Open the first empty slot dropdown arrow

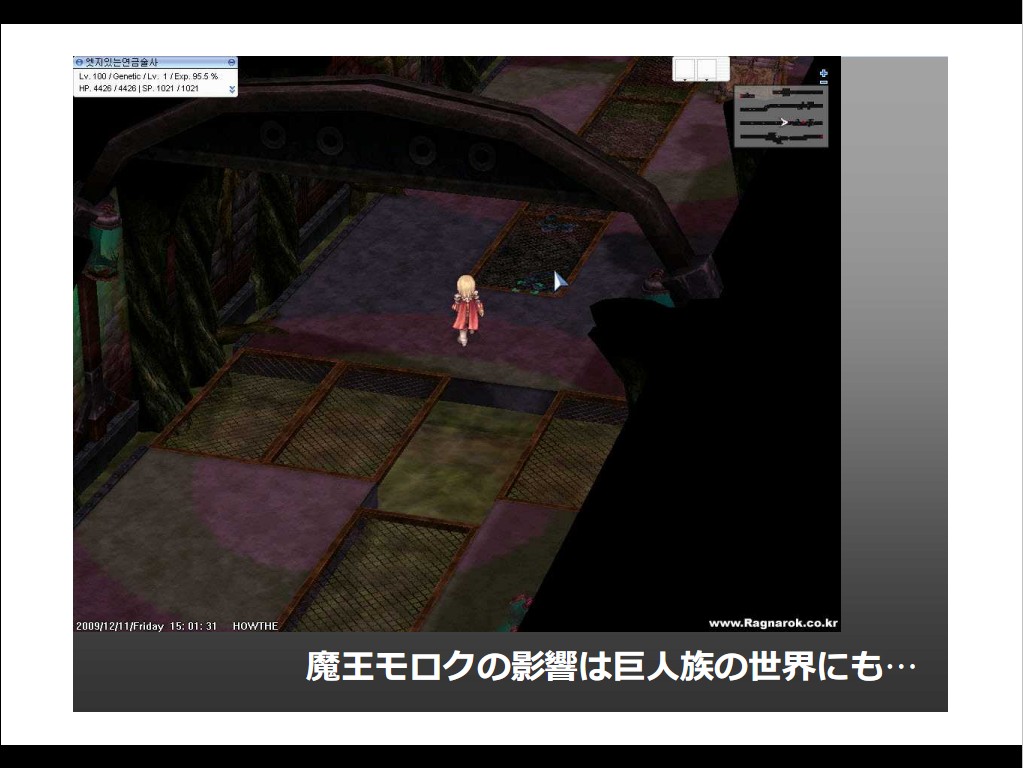[x=684, y=78]
